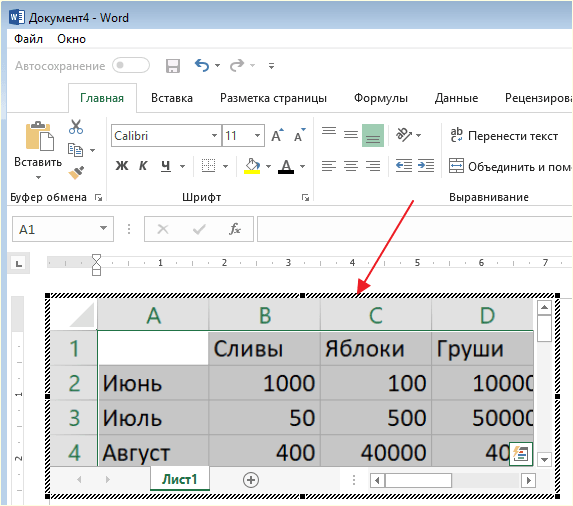Open Шрифт dialog launcher

tap(305, 198)
